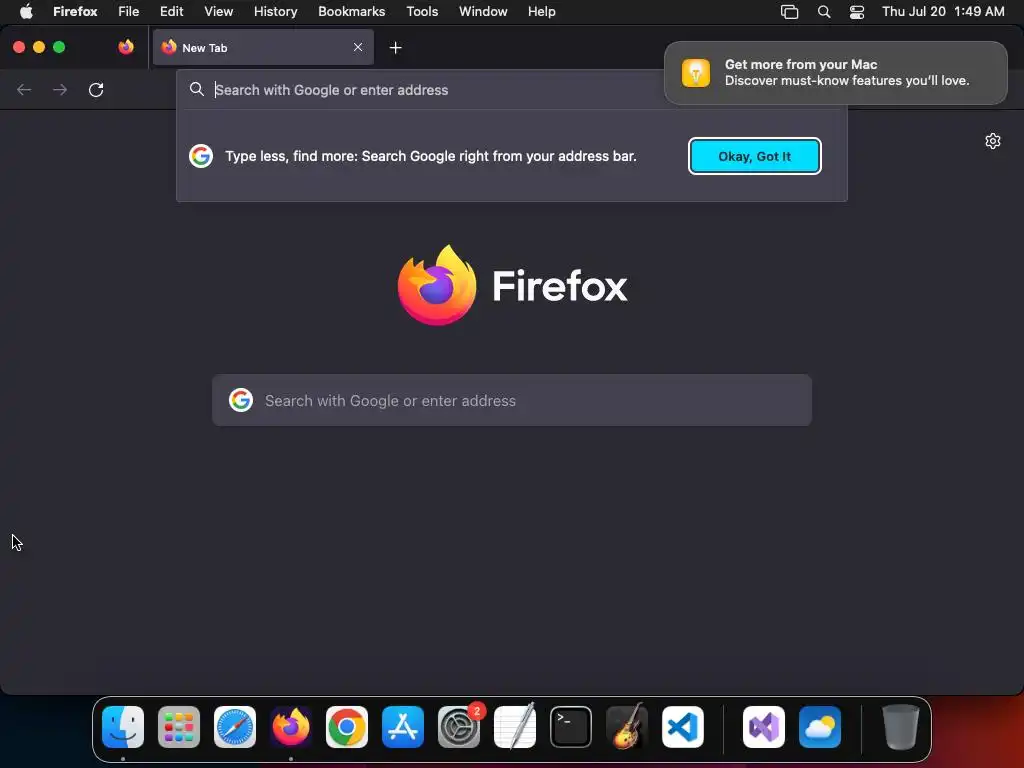This screenshot has width=1024, height=768.
Task: Open Finder from the dock
Action: click(123, 727)
